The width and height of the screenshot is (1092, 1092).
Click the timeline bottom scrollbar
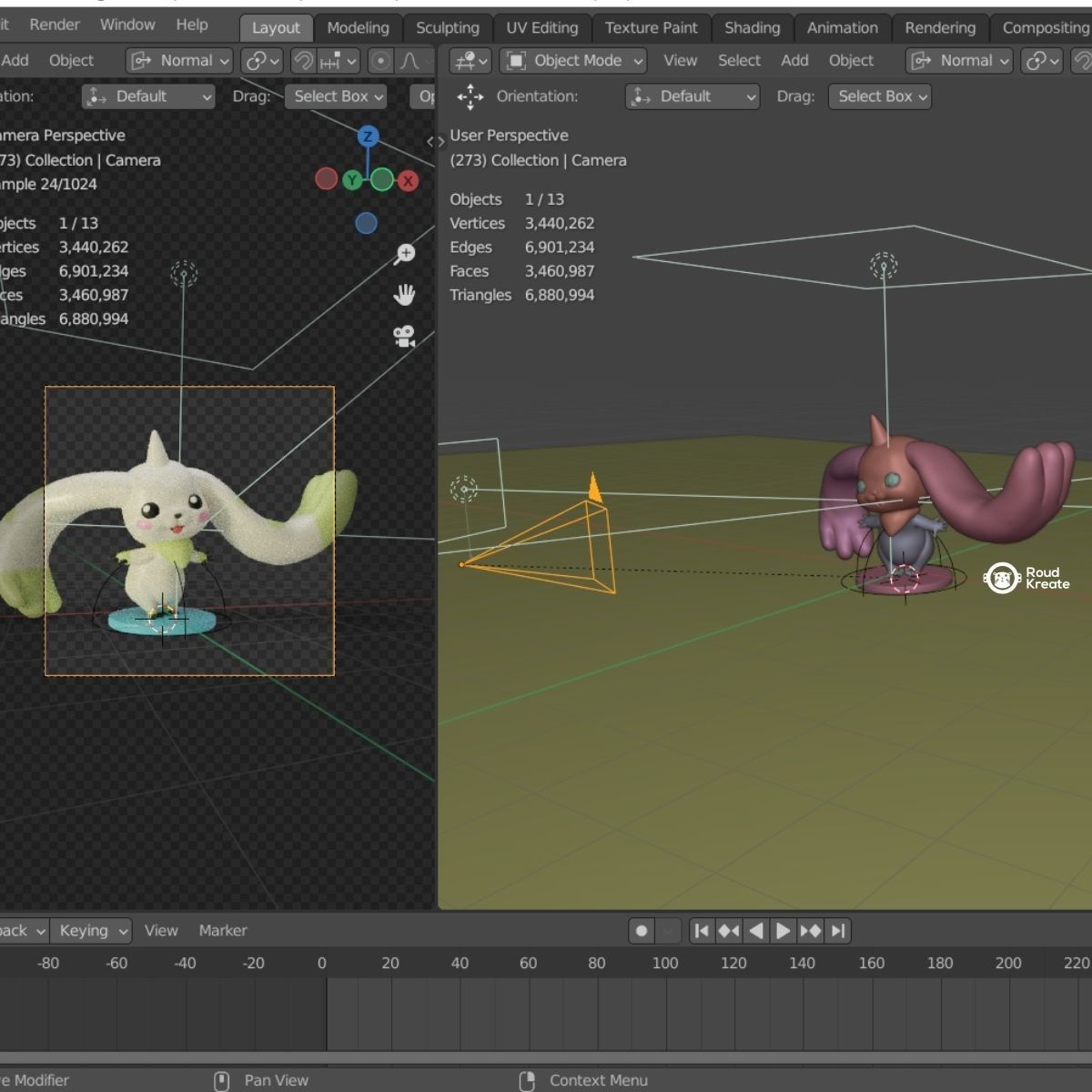[x=546, y=1057]
